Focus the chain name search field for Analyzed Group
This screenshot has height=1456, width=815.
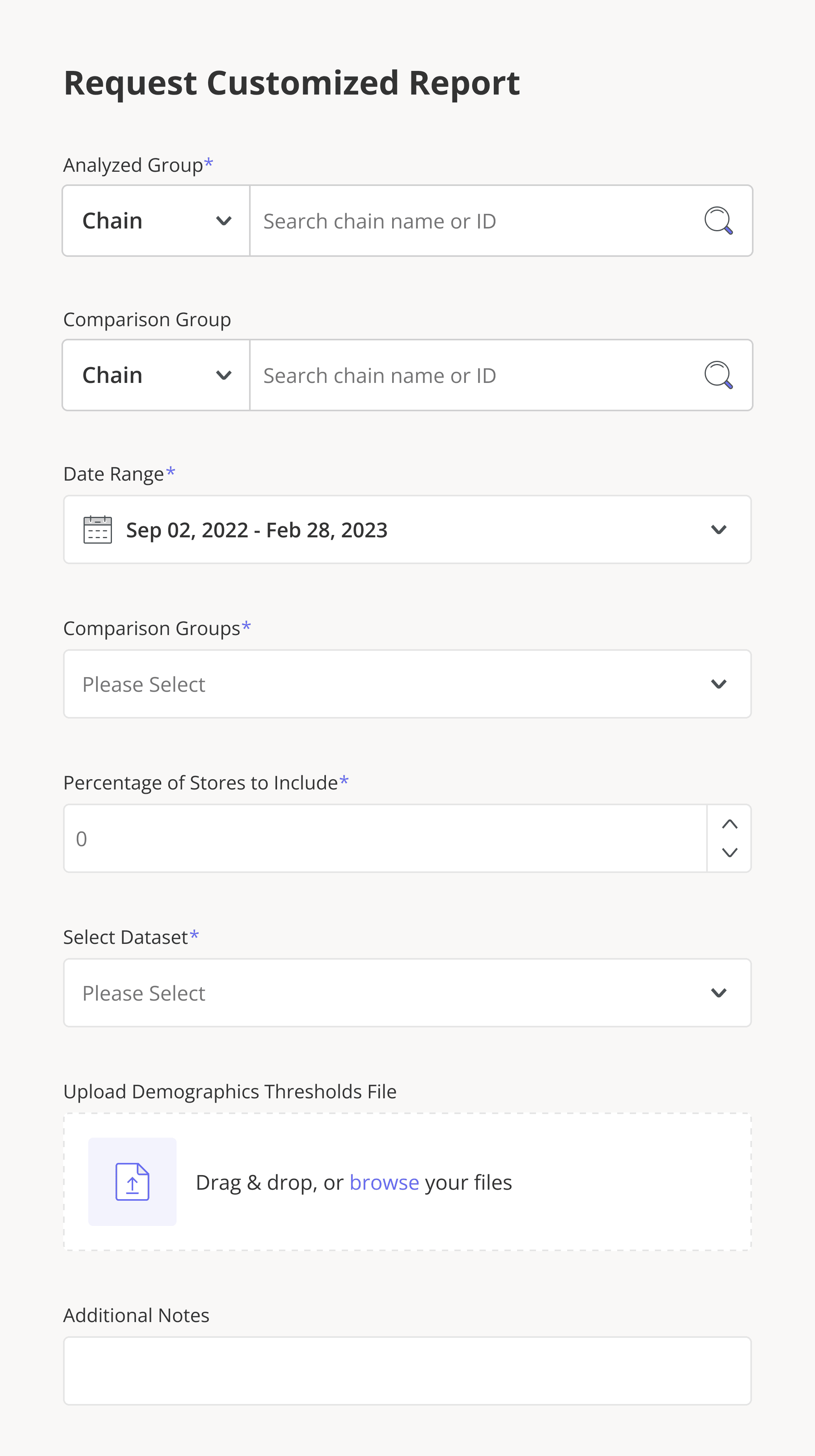[x=452, y=221]
